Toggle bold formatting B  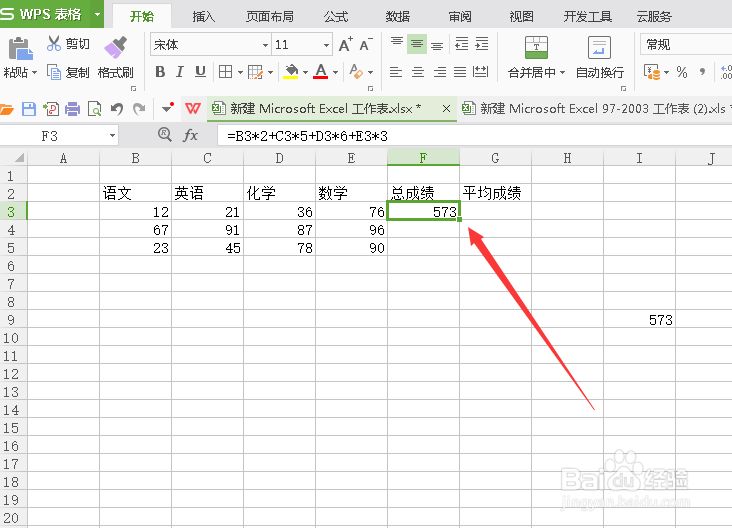pos(160,72)
